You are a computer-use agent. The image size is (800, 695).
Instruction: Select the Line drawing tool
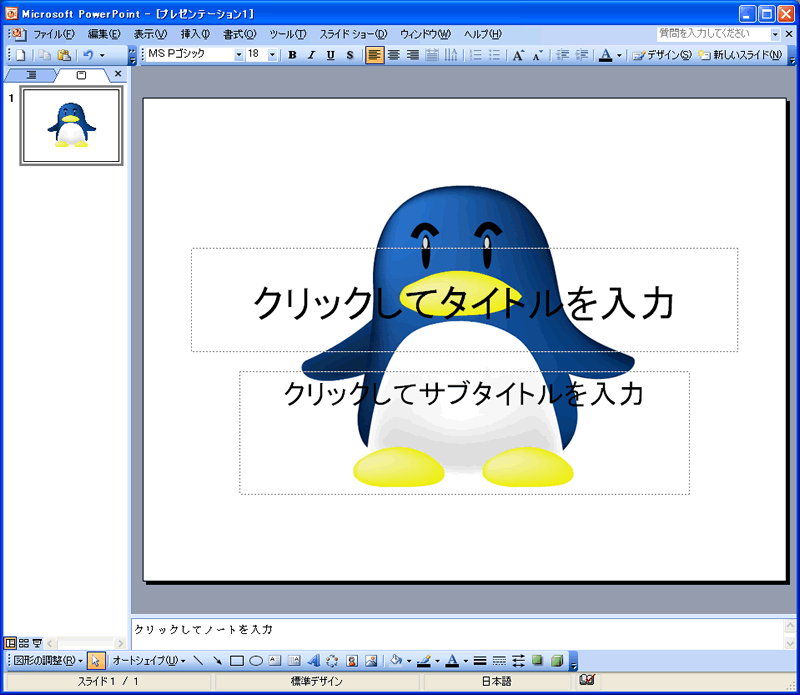(x=198, y=661)
